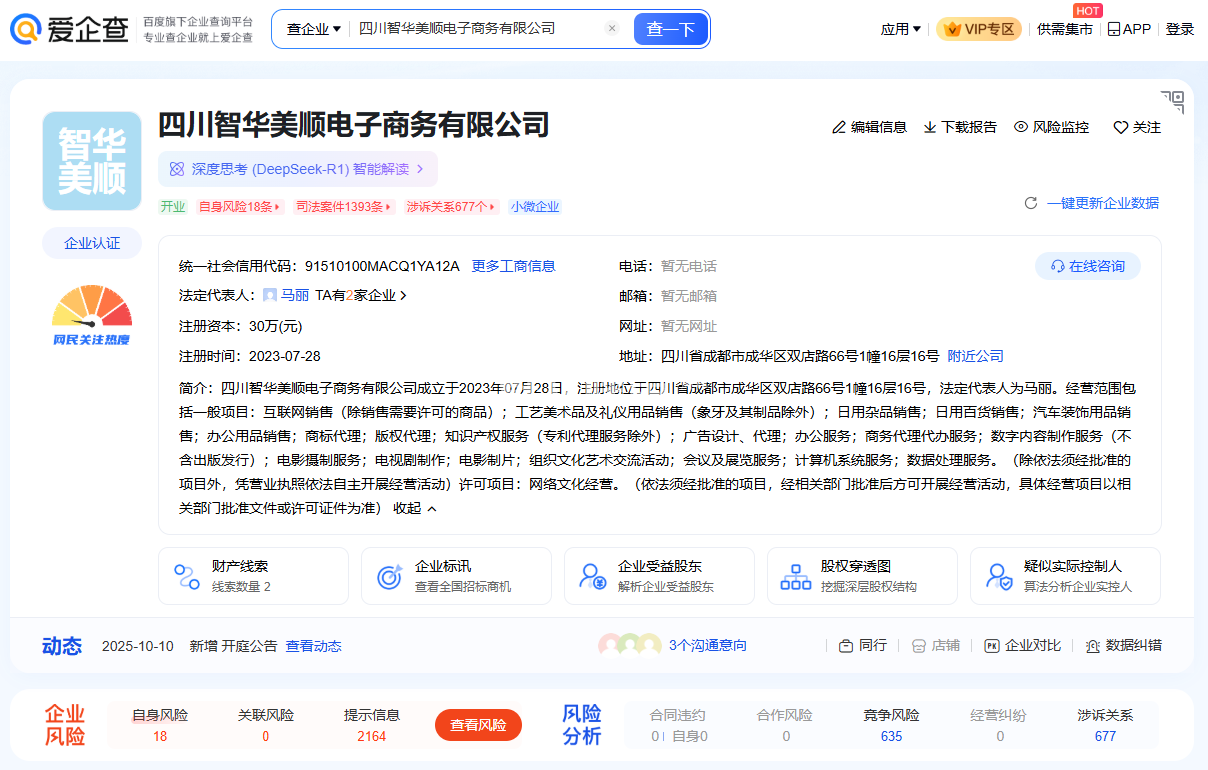Clear the search box text
Screen dimensions: 1208x770
(612, 29)
